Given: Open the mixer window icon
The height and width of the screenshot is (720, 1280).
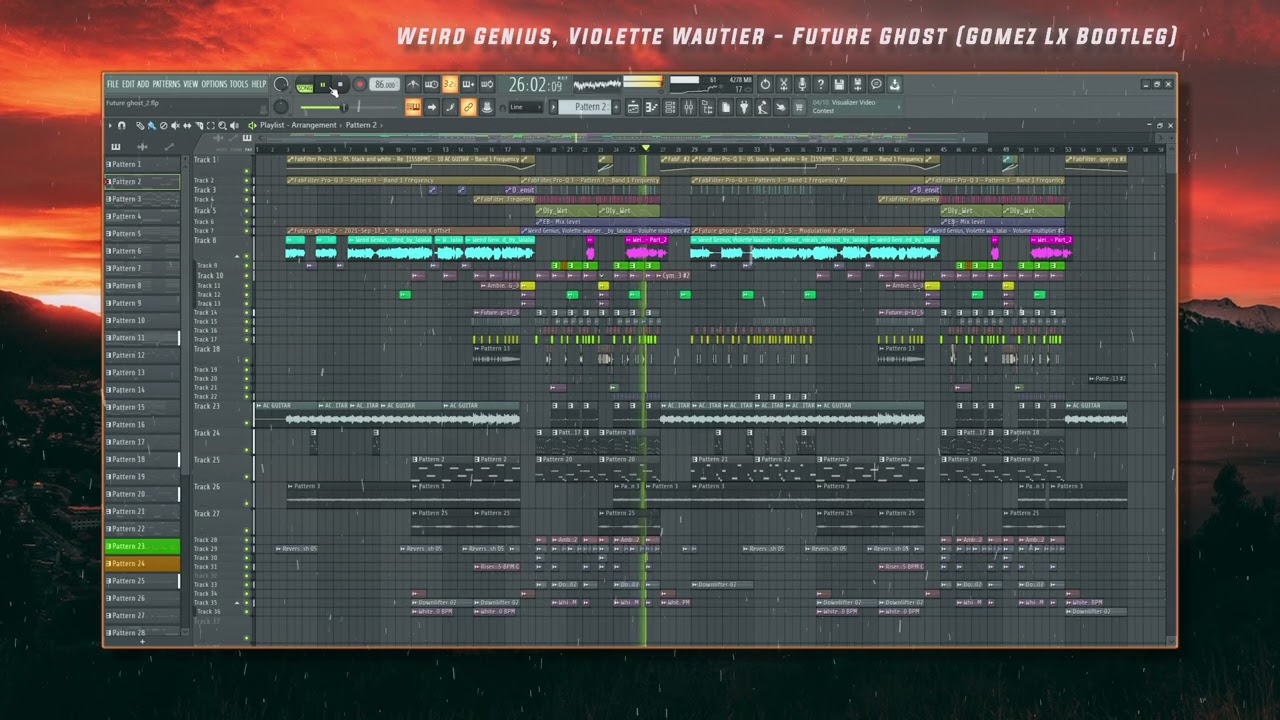Looking at the screenshot, I should tap(688, 107).
